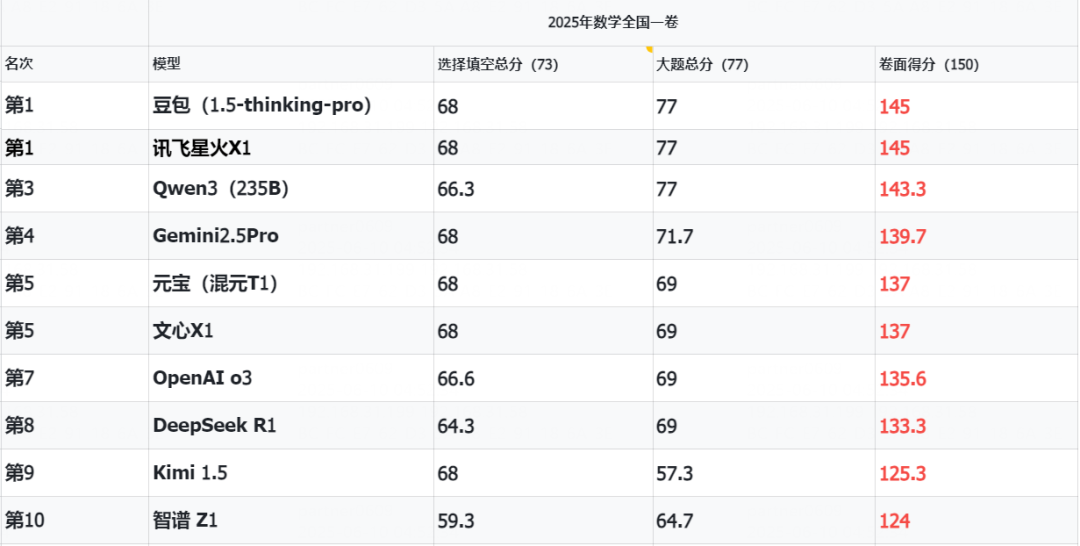Click the 名次 column header cell
This screenshot has width=1080, height=546.
click(x=74, y=64)
